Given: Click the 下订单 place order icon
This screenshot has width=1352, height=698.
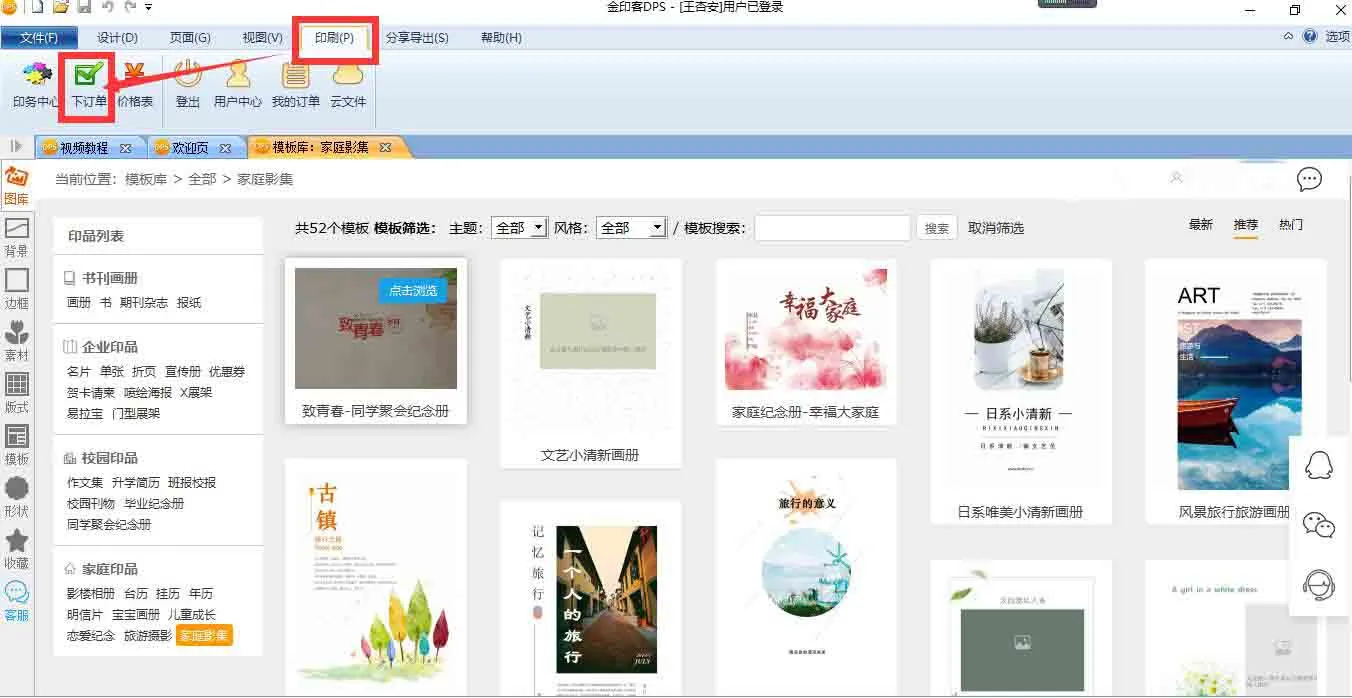Looking at the screenshot, I should [89, 83].
